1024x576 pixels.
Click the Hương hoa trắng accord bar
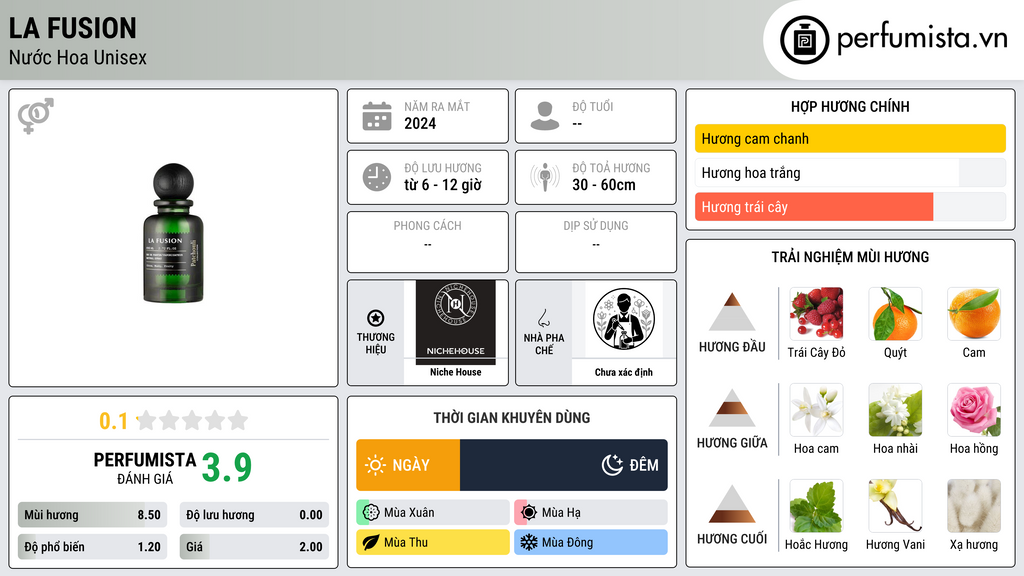click(x=850, y=172)
